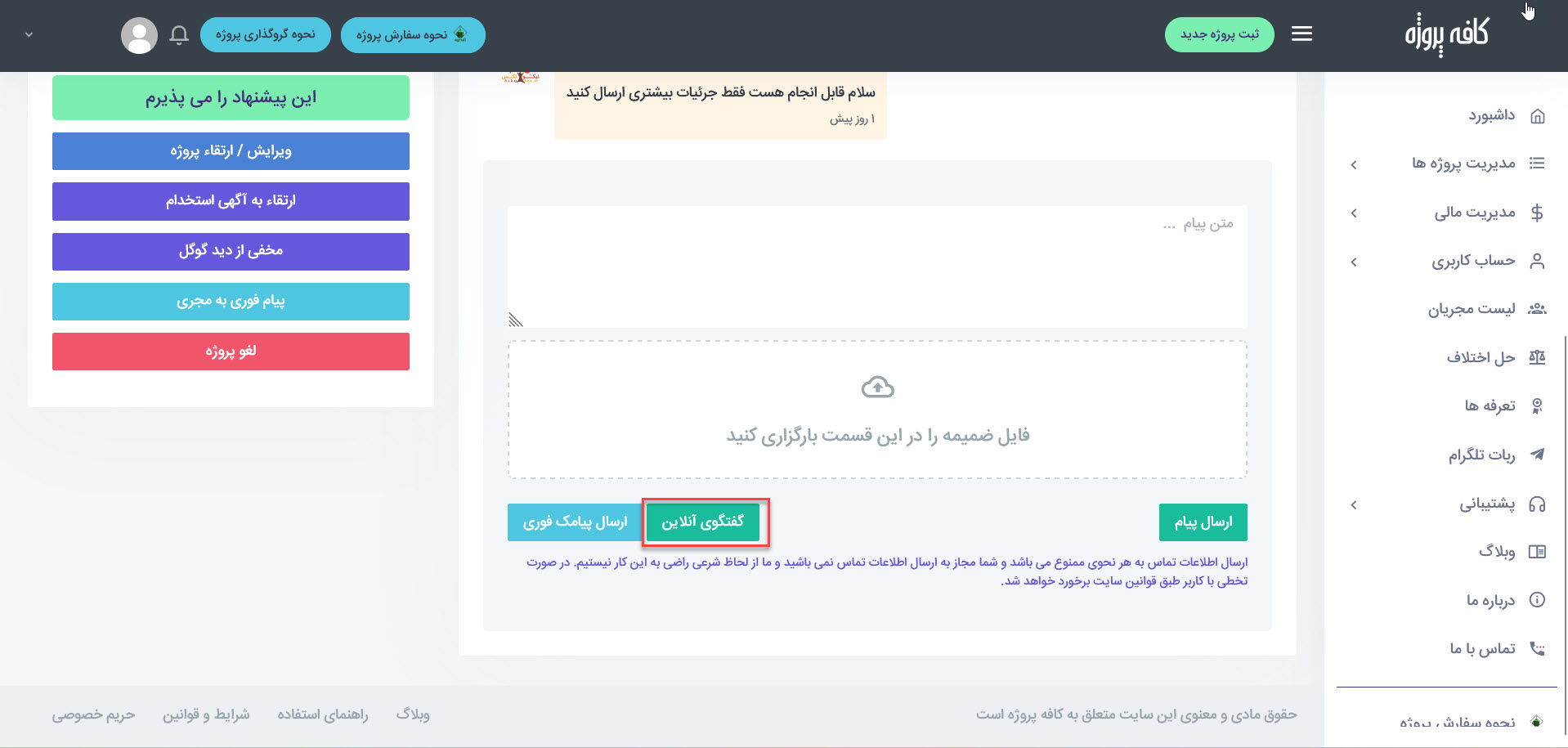Open the hamburger menu next to ثبت پروژه جدید
The image size is (1568, 748).
(1301, 34)
